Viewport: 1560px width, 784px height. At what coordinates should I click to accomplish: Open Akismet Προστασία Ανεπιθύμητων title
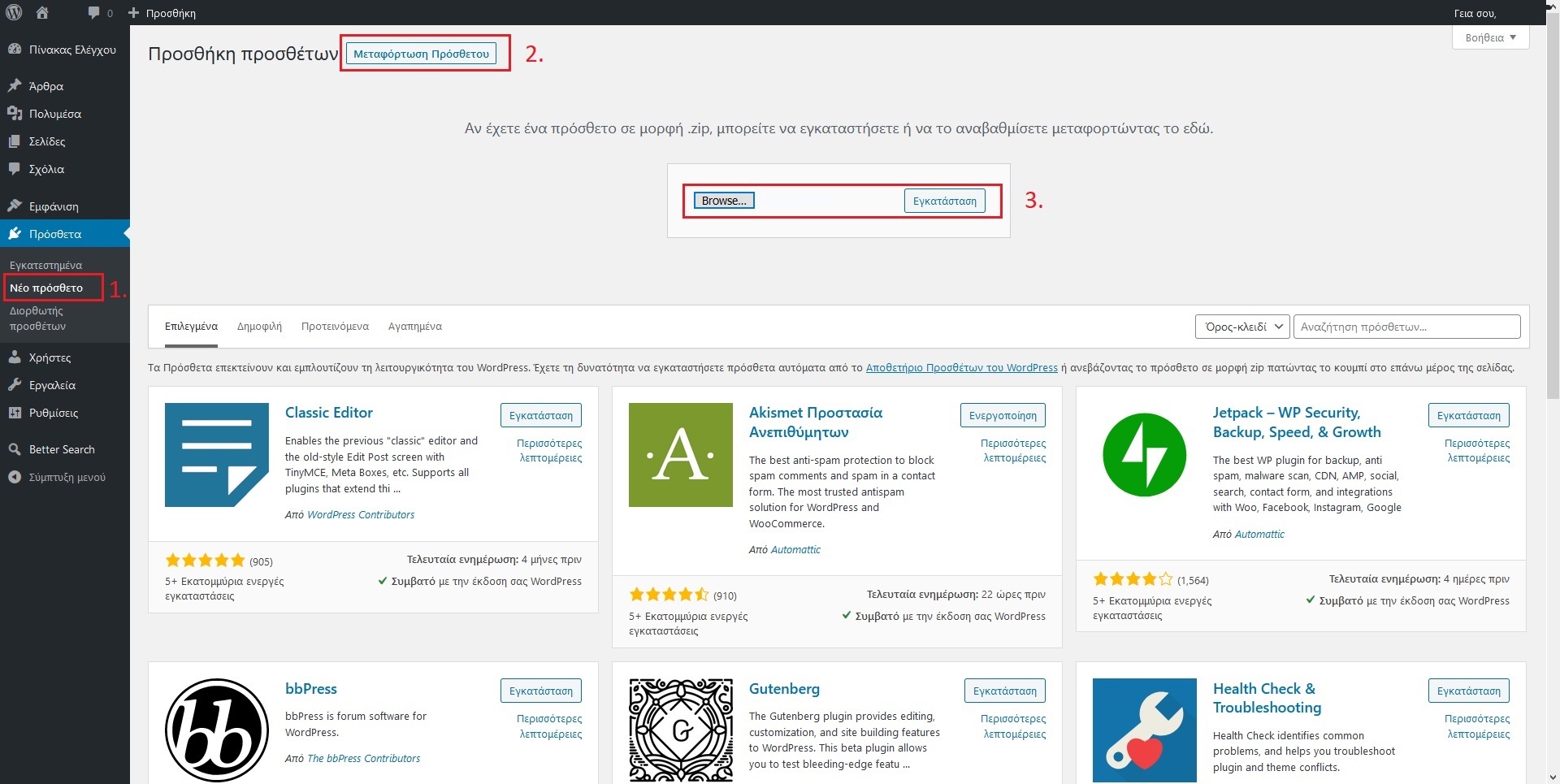[816, 422]
